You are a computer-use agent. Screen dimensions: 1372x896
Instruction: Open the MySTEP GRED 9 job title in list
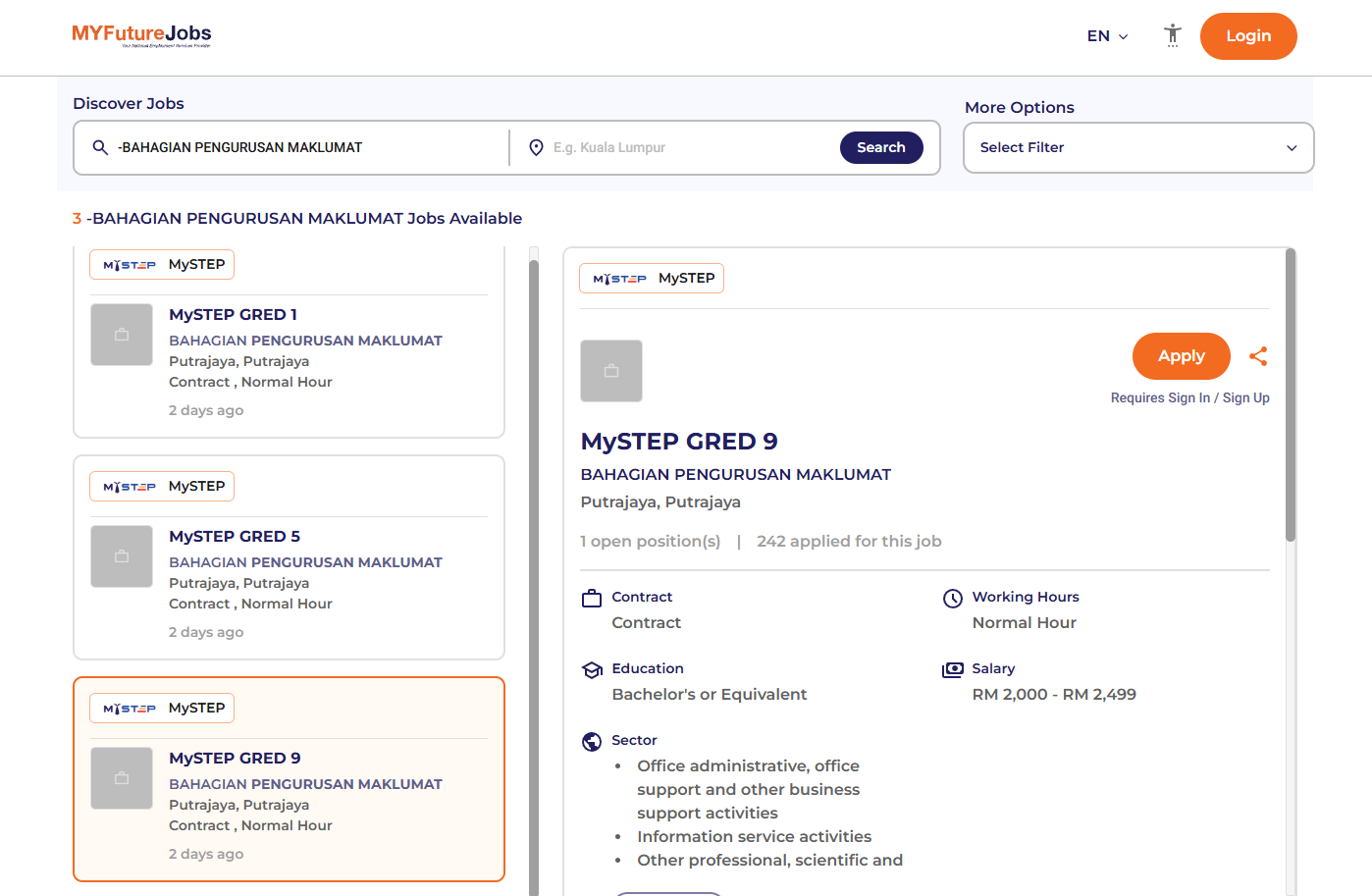tap(235, 758)
